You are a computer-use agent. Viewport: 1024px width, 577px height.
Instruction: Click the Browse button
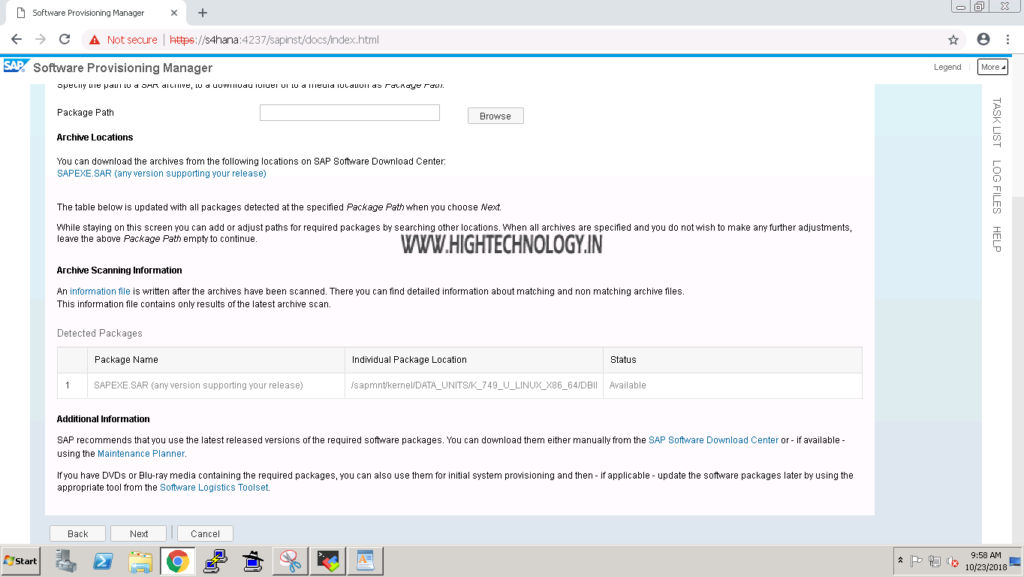click(495, 116)
